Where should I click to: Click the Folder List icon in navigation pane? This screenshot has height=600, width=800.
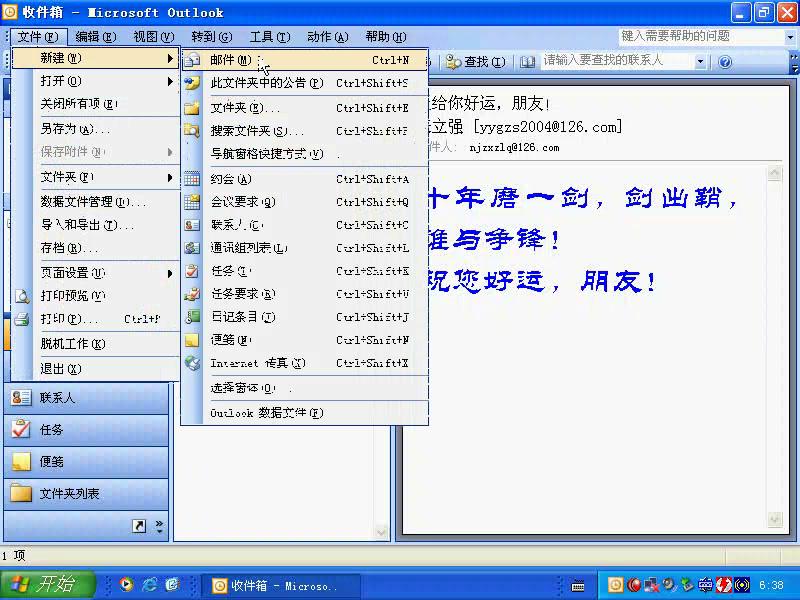[21, 493]
